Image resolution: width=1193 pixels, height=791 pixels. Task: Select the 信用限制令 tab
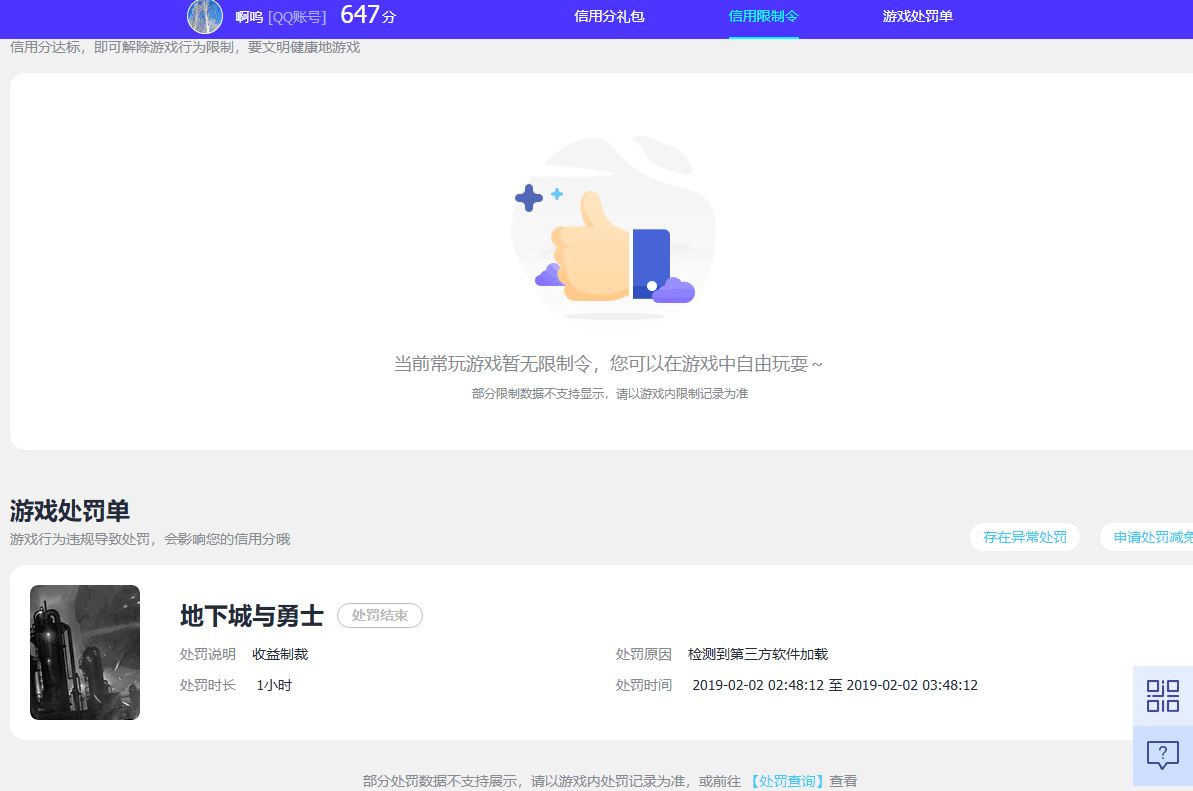[x=763, y=17]
